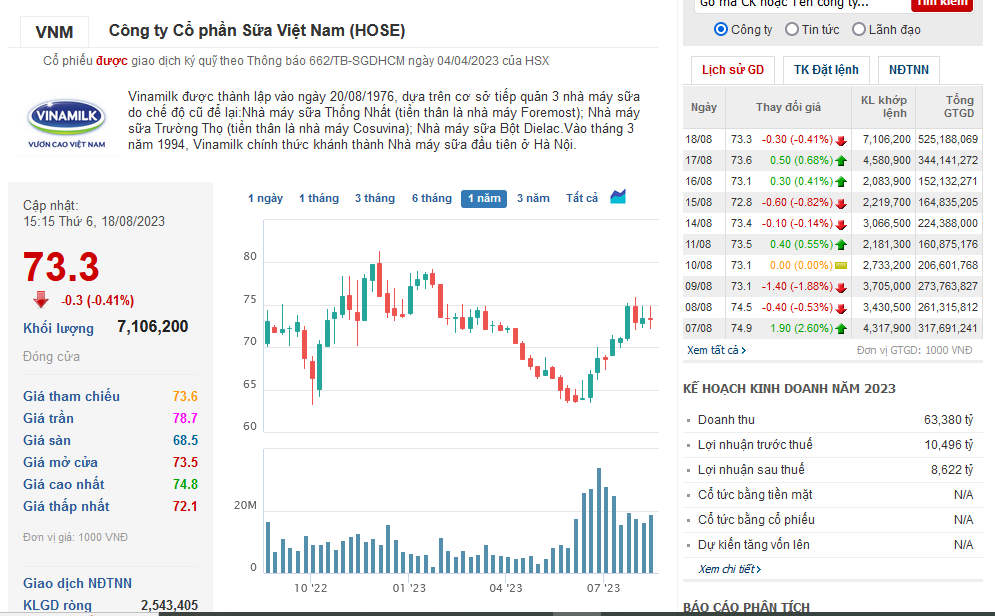
Task: Click the Tổng GTGD column header
Action: 949,107
